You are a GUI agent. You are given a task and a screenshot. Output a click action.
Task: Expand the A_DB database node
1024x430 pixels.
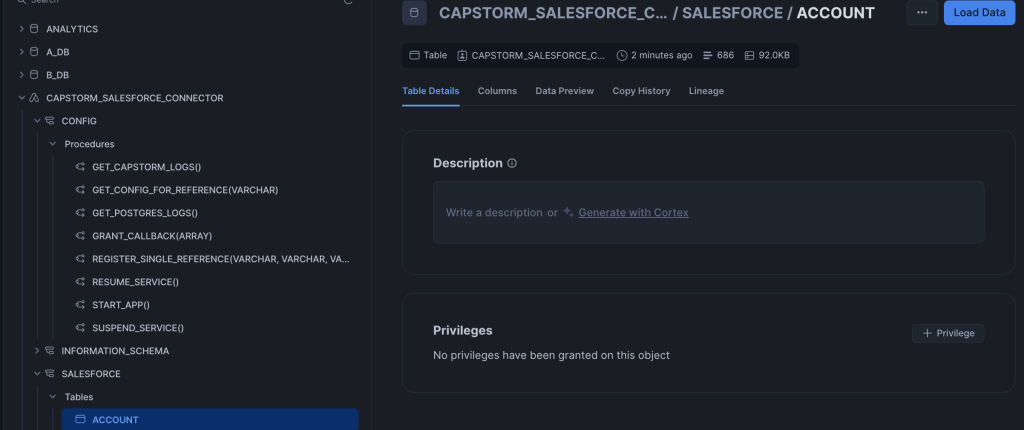[x=22, y=52]
